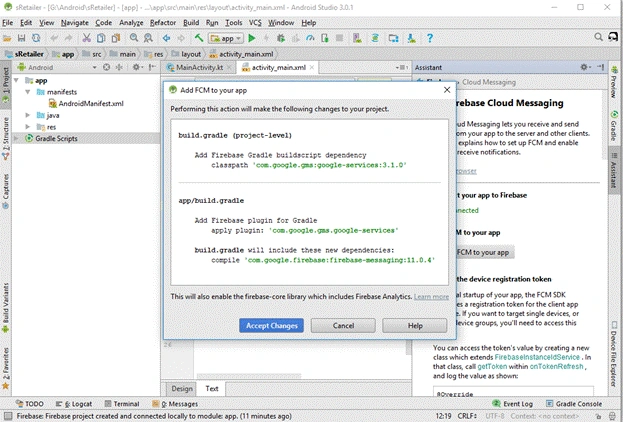Collapse the manifests folder node
Viewport: 623px width, 422px height.
28,92
